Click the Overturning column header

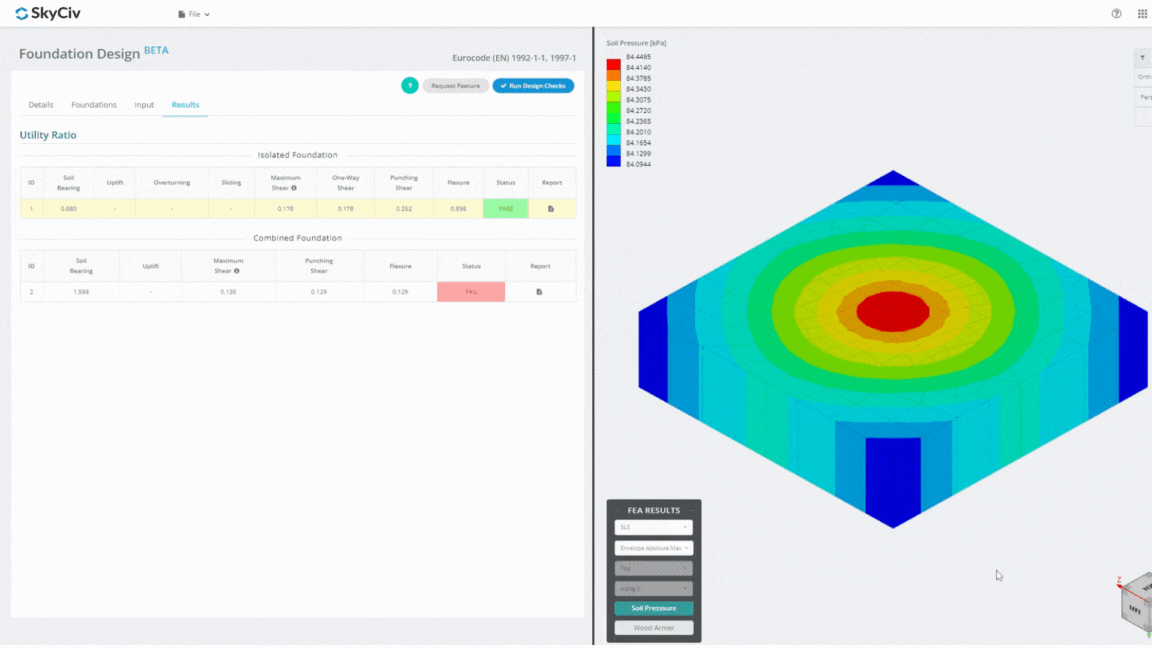pyautogui.click(x=172, y=182)
